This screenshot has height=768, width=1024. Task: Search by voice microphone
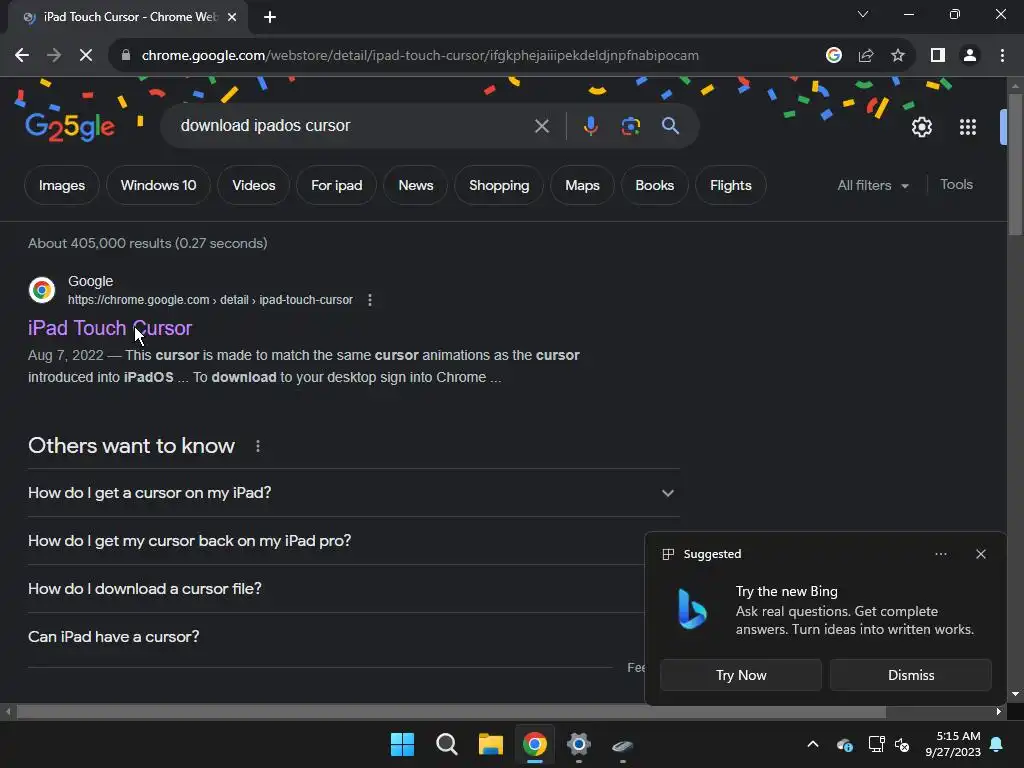point(590,125)
